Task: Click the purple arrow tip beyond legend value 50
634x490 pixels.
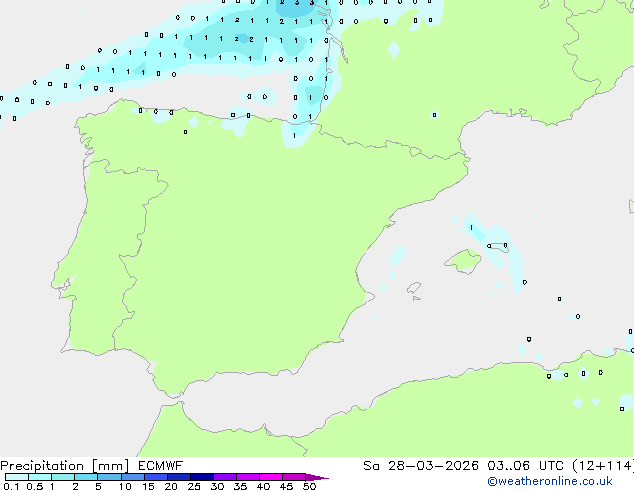Action: 317,477
